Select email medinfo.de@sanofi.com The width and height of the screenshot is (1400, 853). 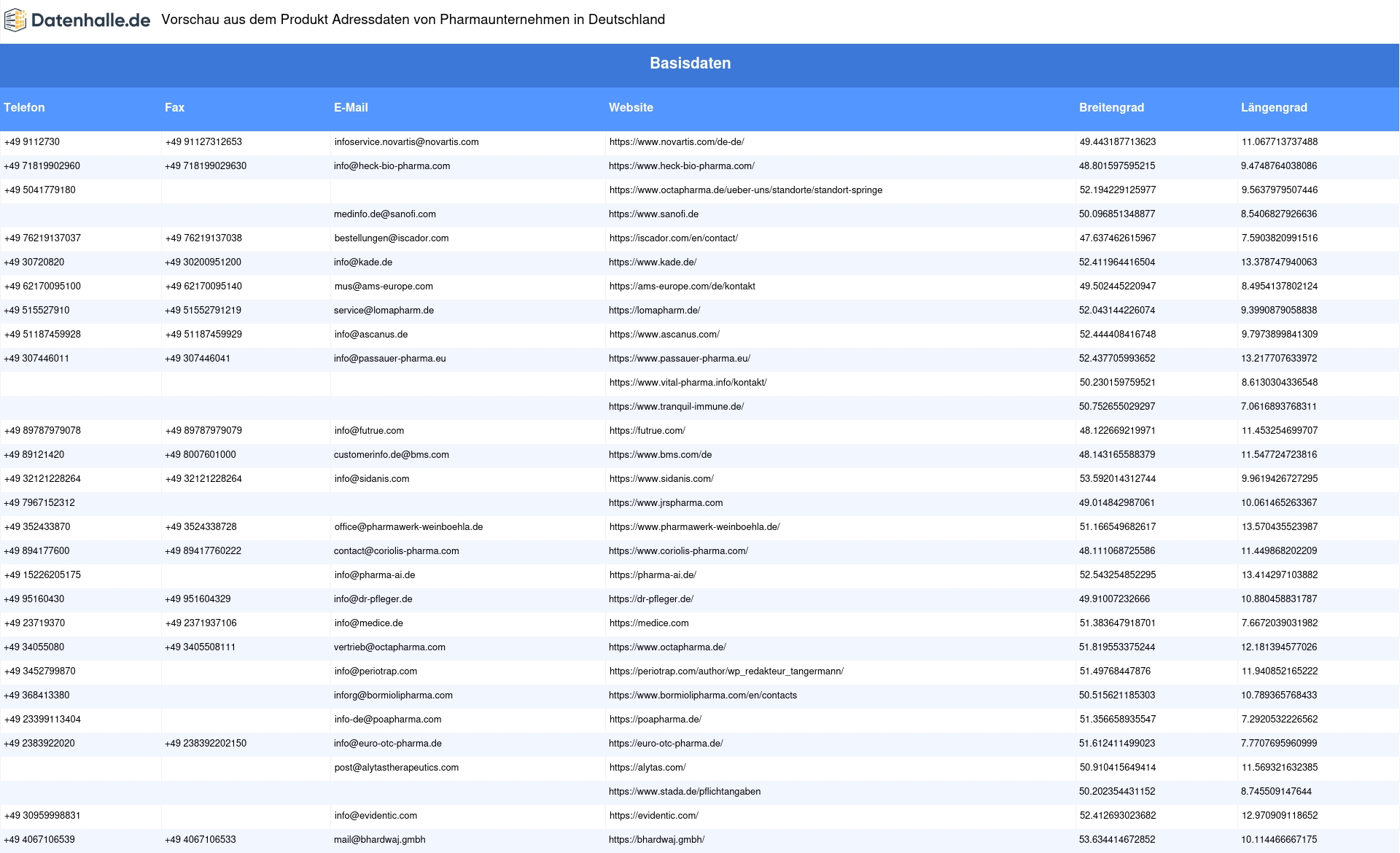pyautogui.click(x=385, y=214)
